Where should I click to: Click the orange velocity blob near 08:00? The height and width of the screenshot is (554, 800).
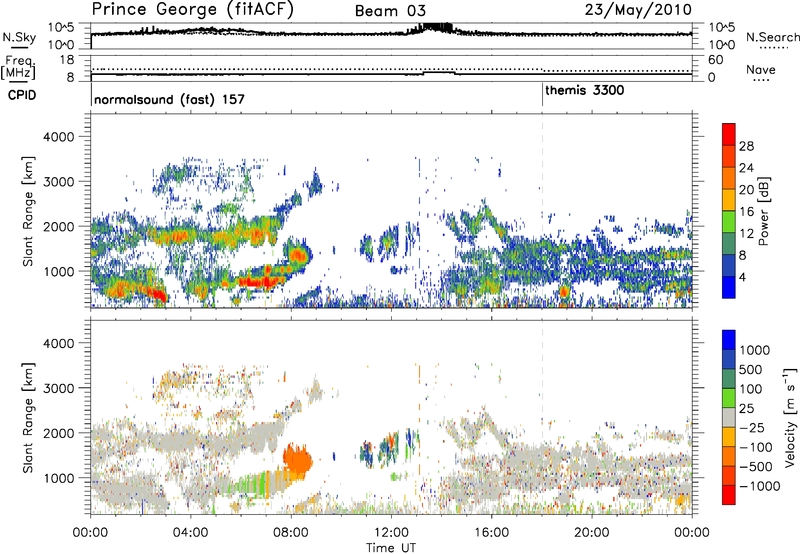point(297,460)
